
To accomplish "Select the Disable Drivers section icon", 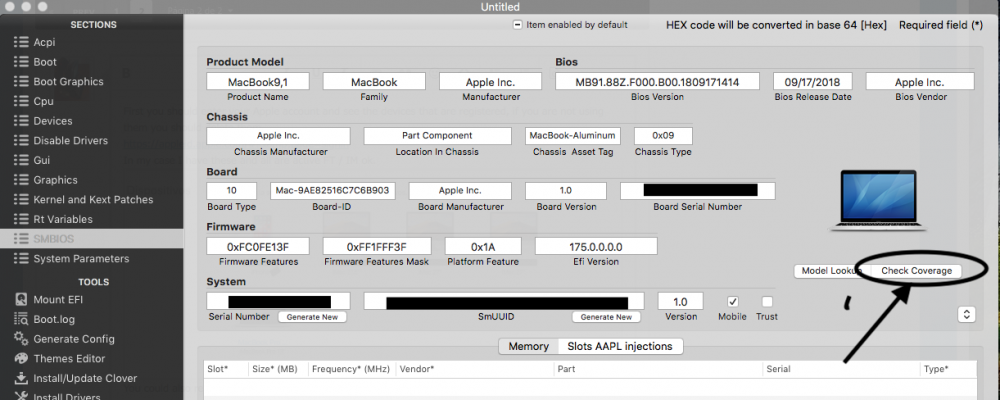I will 21,140.
